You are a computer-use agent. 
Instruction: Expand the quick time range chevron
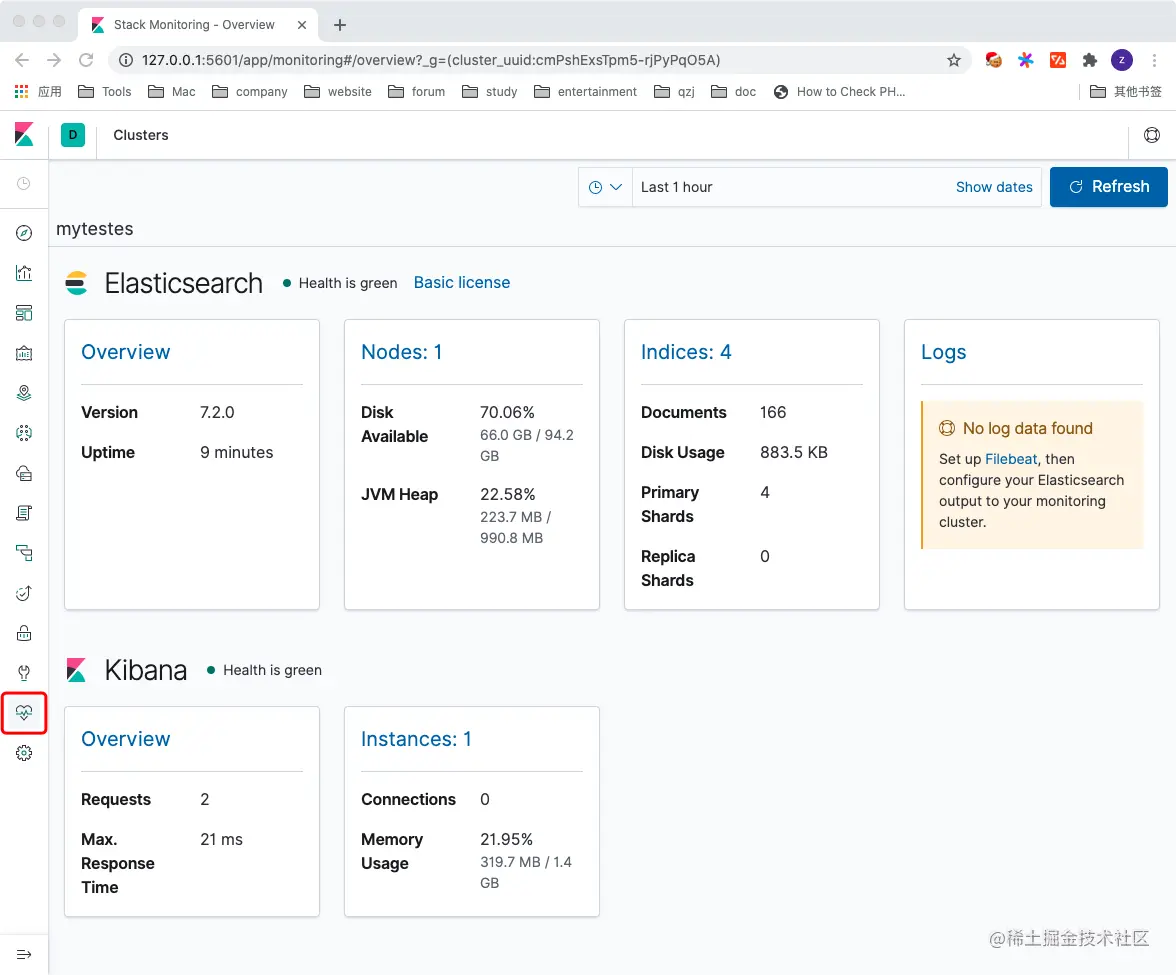[615, 187]
